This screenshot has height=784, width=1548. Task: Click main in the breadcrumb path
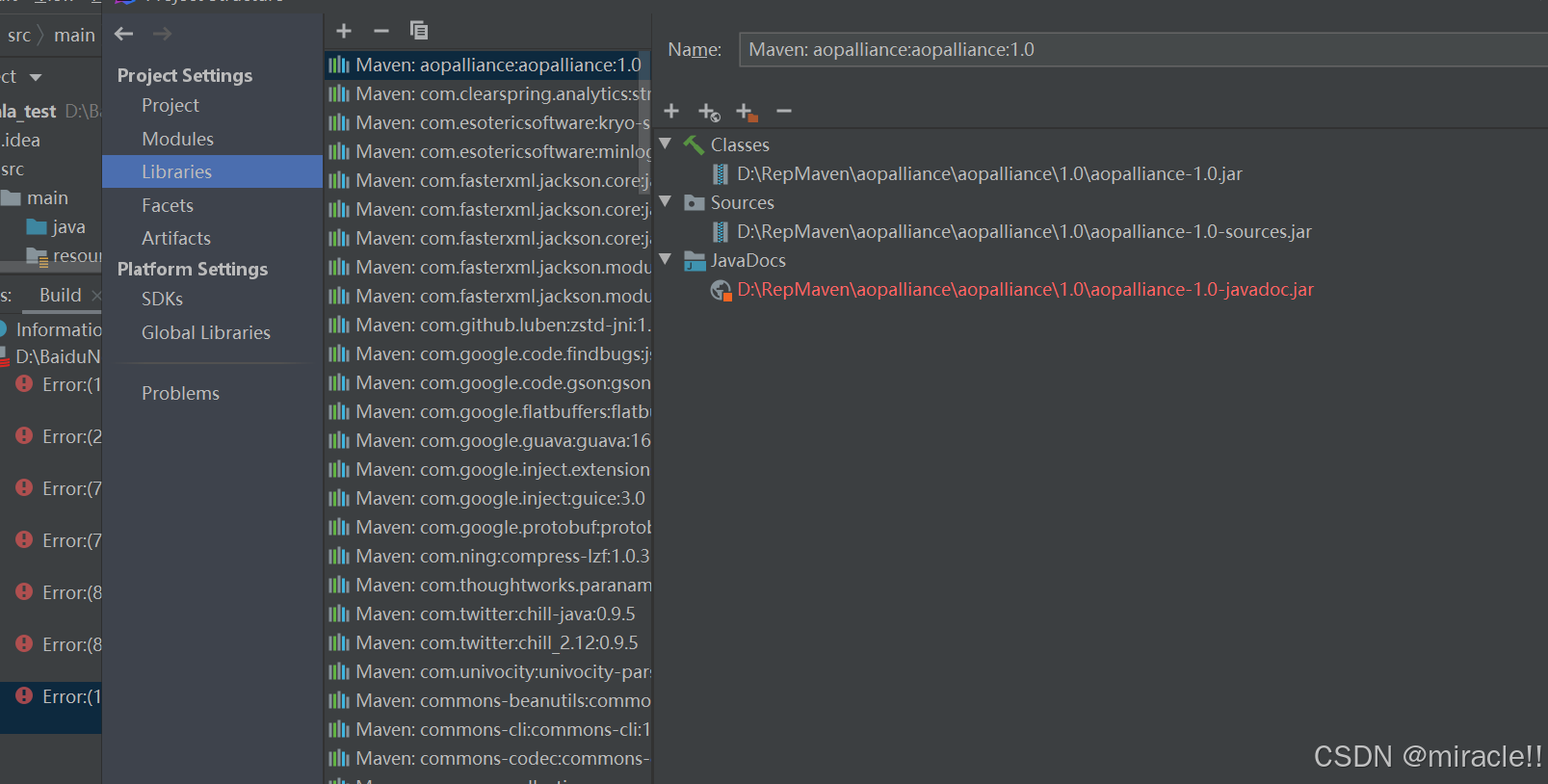point(74,36)
